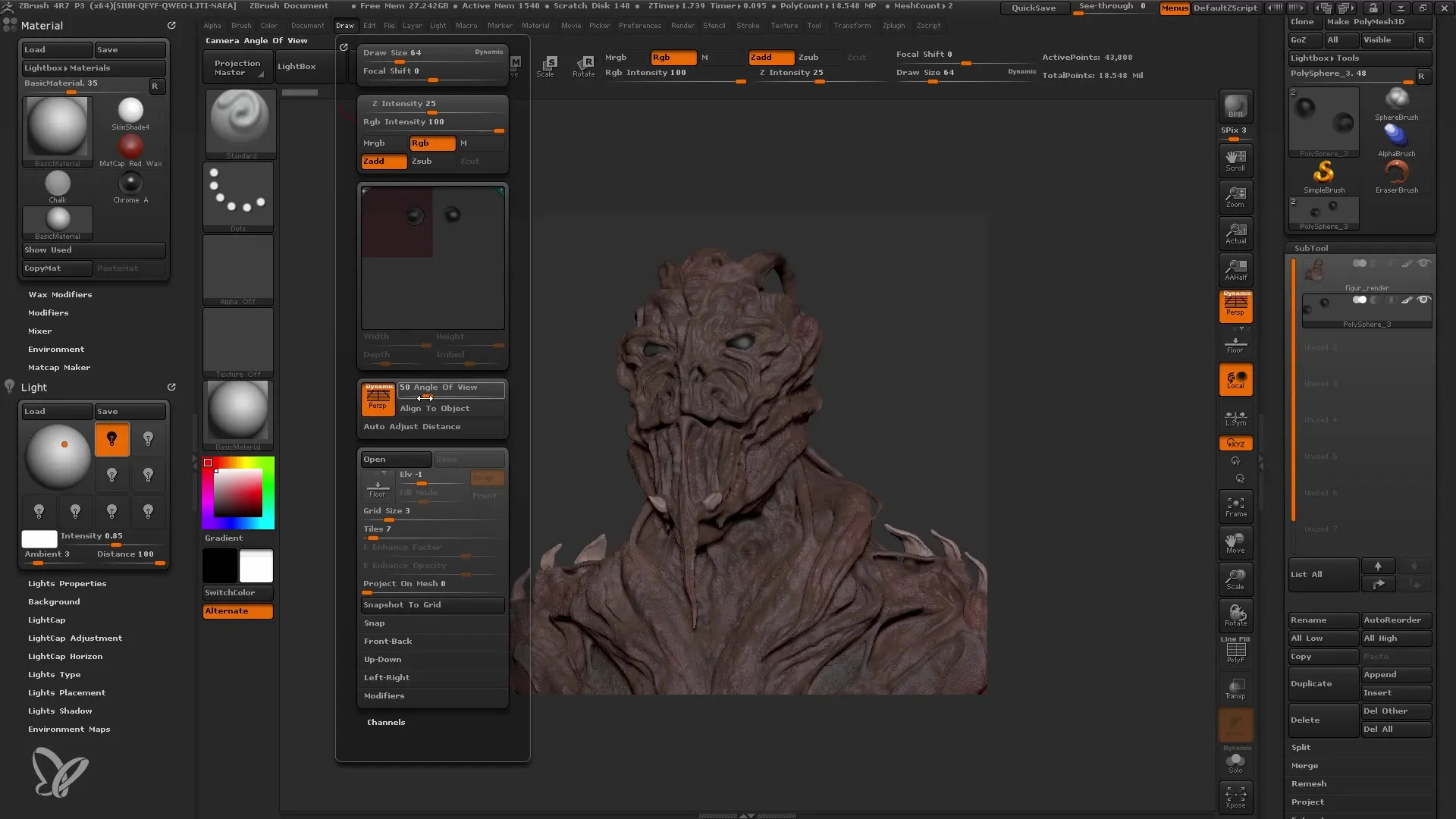The height and width of the screenshot is (819, 1456).
Task: Click the Xpose icon
Action: click(1235, 798)
